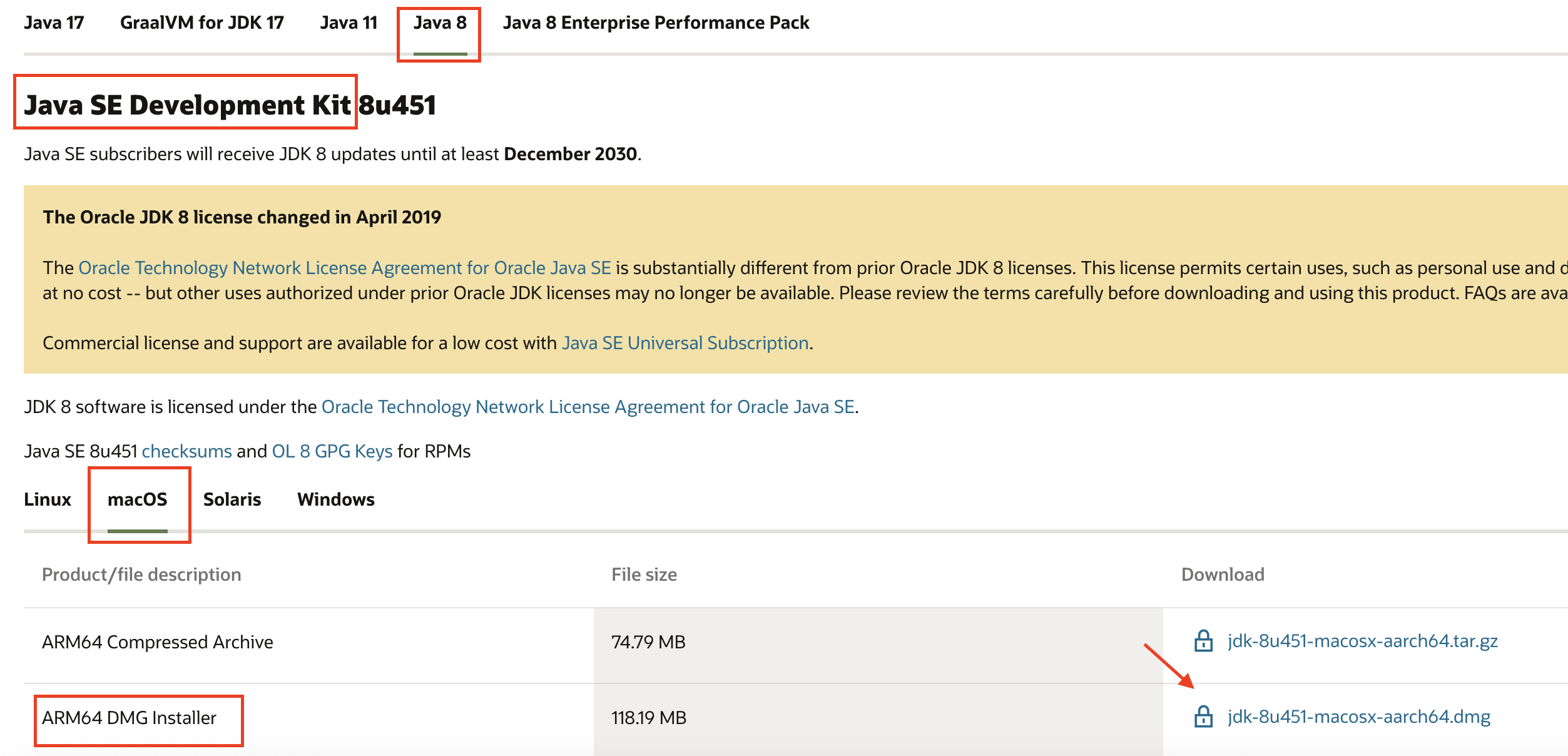Open license agreement link in yellow notice
Viewport: 1568px width, 756px height.
click(x=345, y=268)
